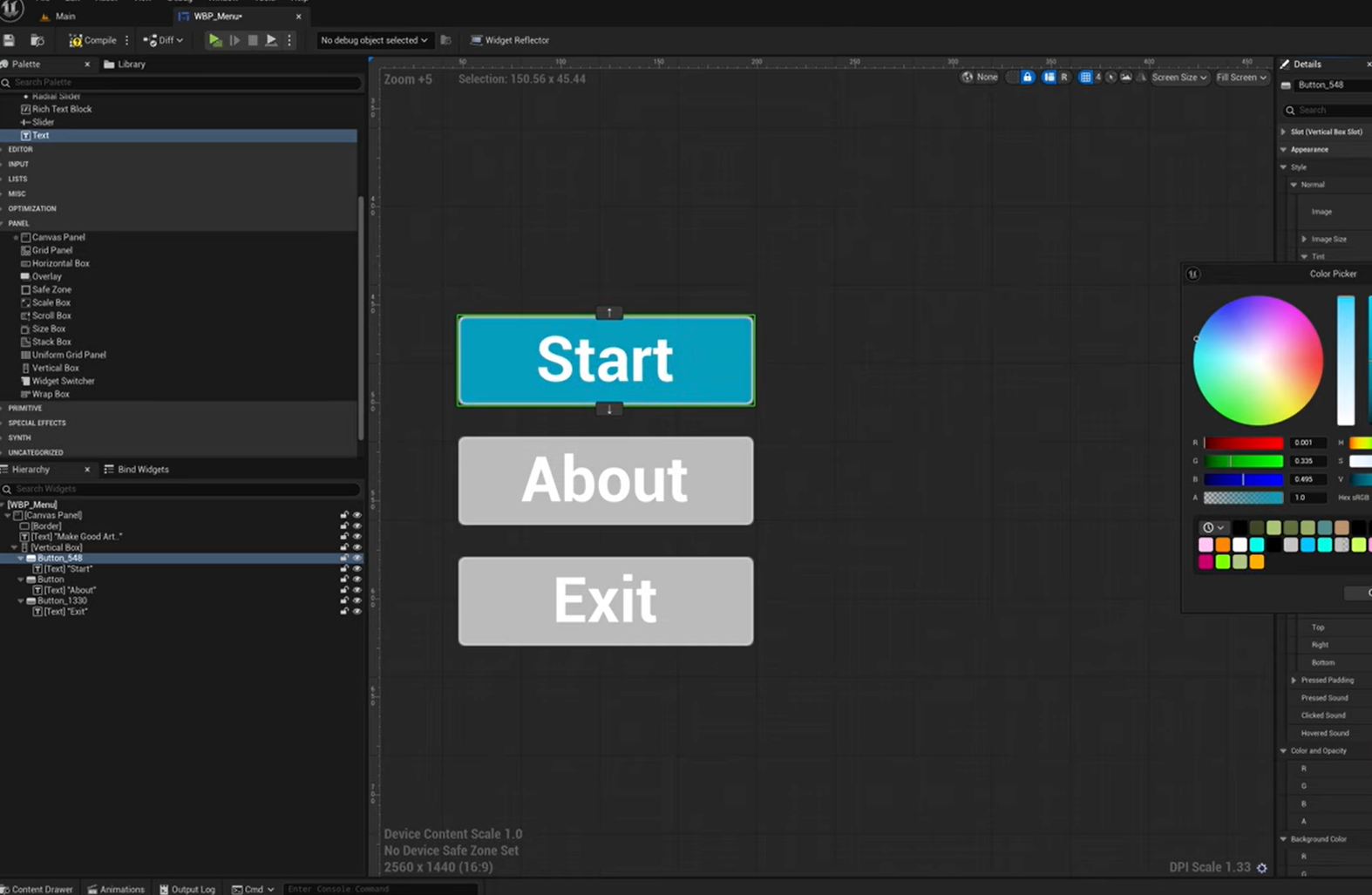This screenshot has width=1372, height=895.
Task: Click the blue B slider in Color Picker
Action: tap(1244, 479)
